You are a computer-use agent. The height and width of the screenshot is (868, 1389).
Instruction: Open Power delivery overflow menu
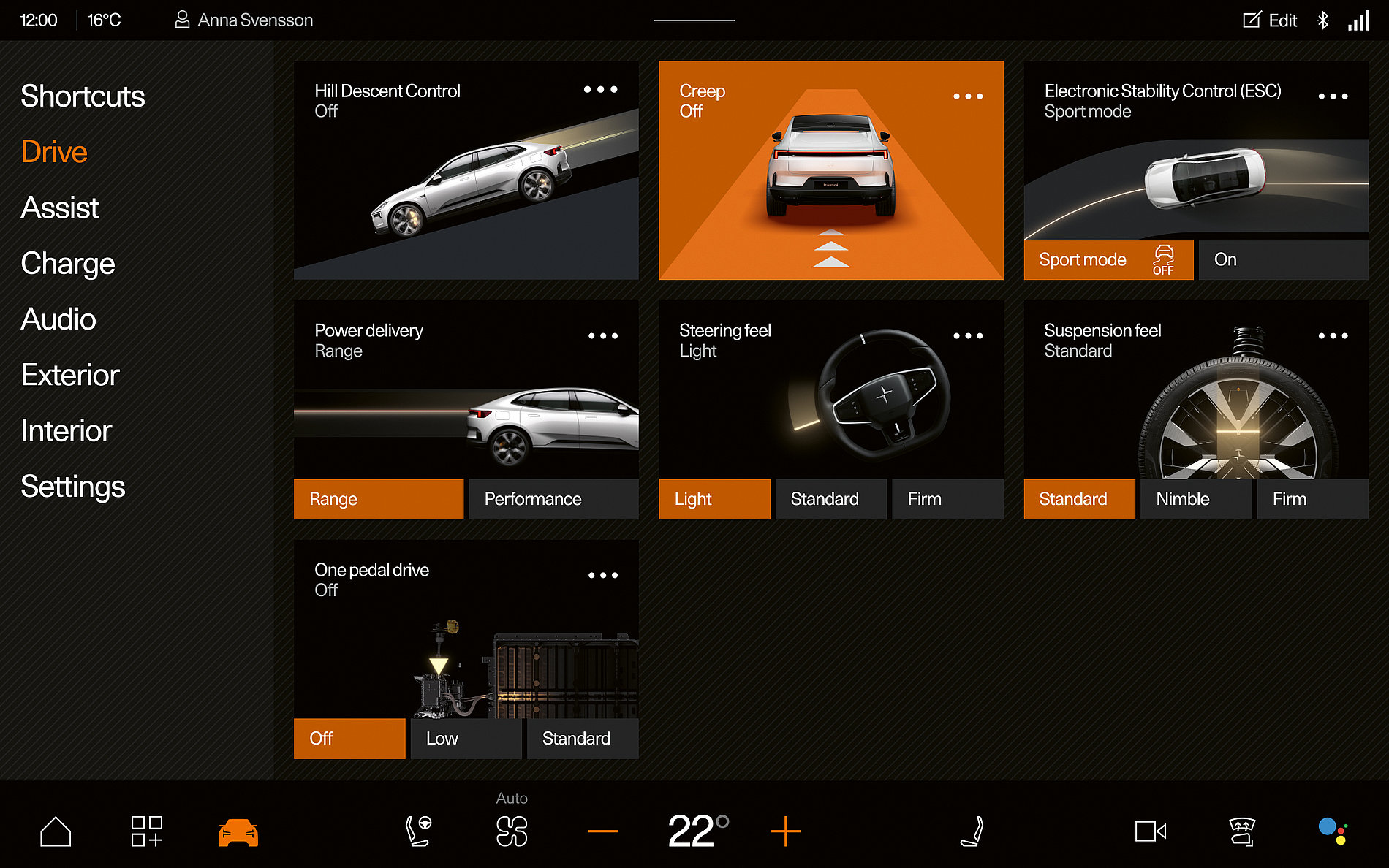tap(602, 335)
